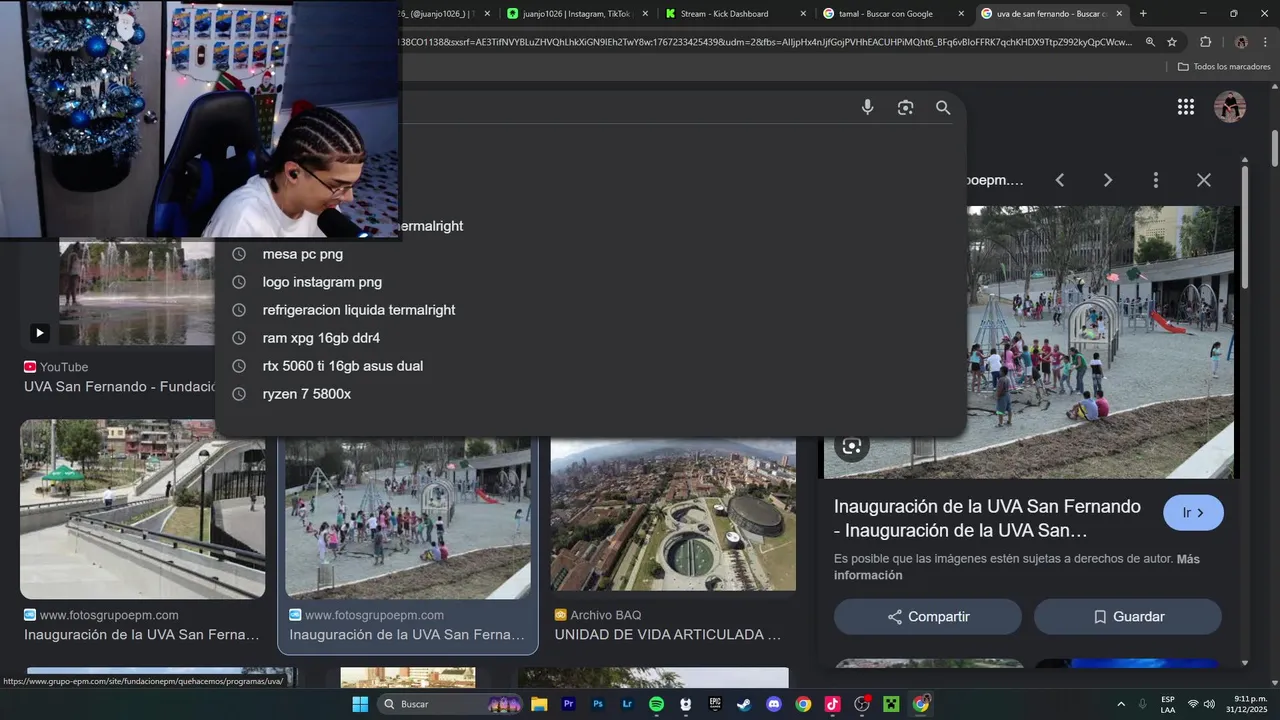Open volume control in system tray
The width and height of the screenshot is (1280, 720).
[1209, 704]
